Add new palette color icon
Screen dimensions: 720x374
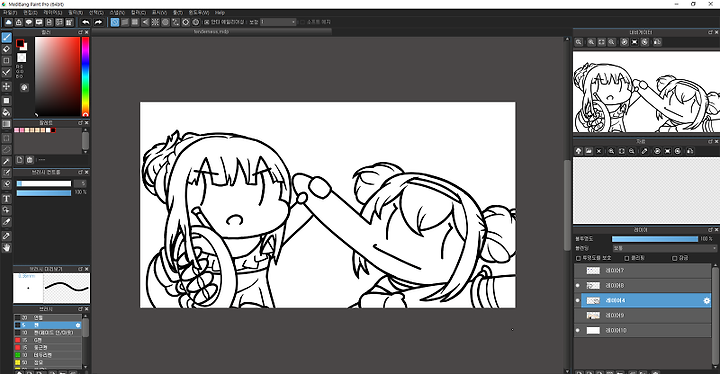coord(20,160)
